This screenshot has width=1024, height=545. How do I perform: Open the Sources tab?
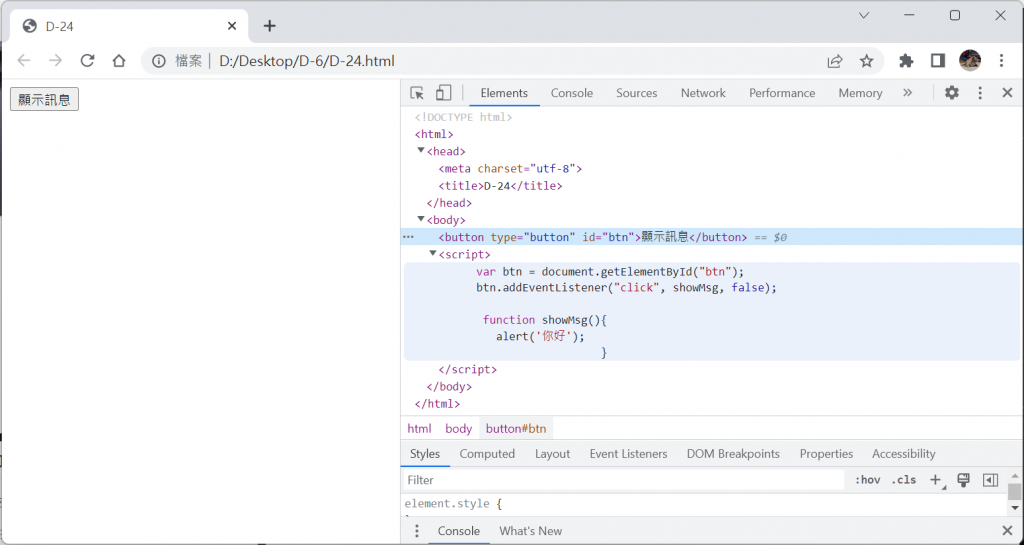(637, 93)
